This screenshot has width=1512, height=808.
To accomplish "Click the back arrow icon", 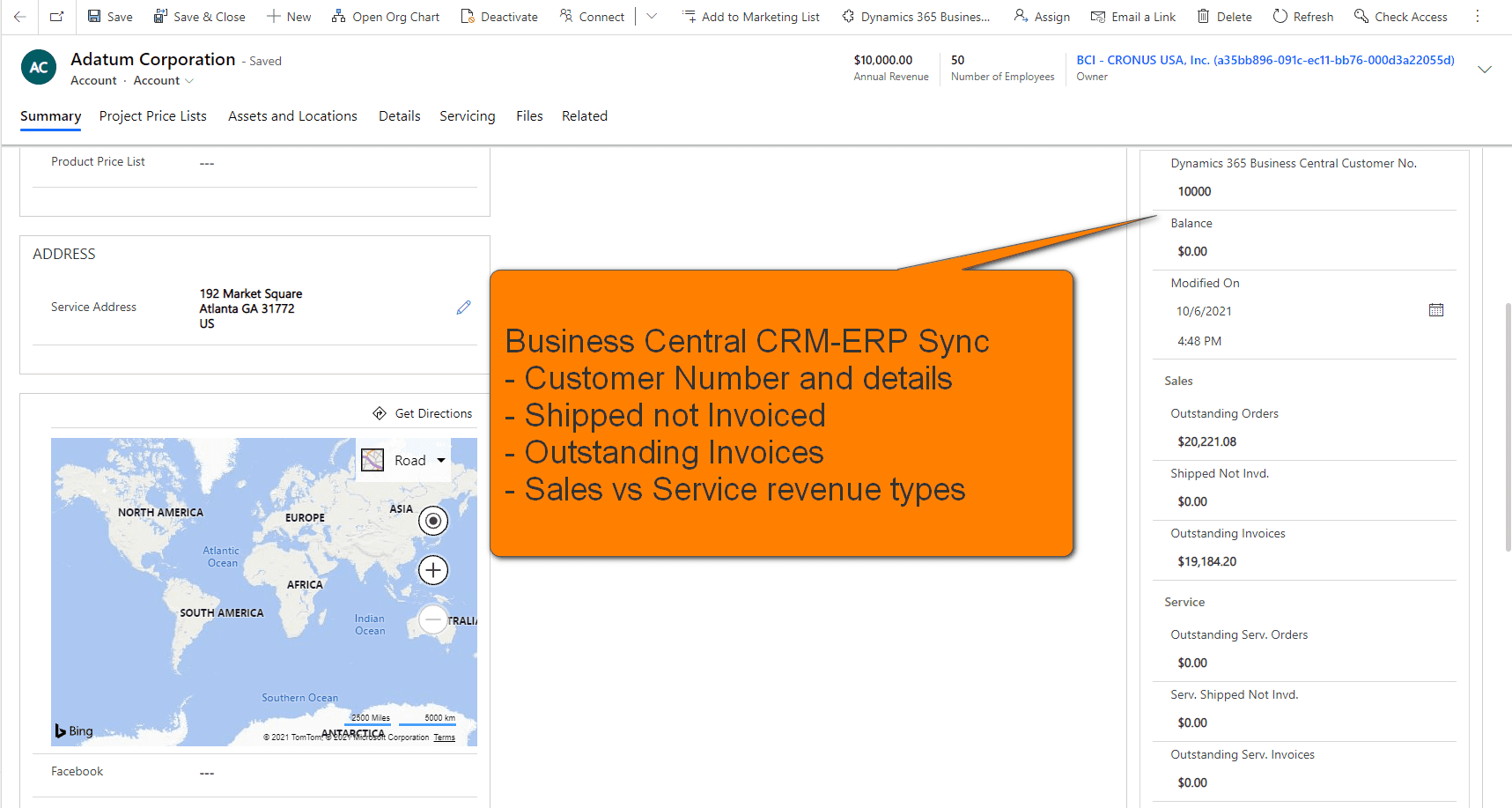I will pyautogui.click(x=19, y=17).
